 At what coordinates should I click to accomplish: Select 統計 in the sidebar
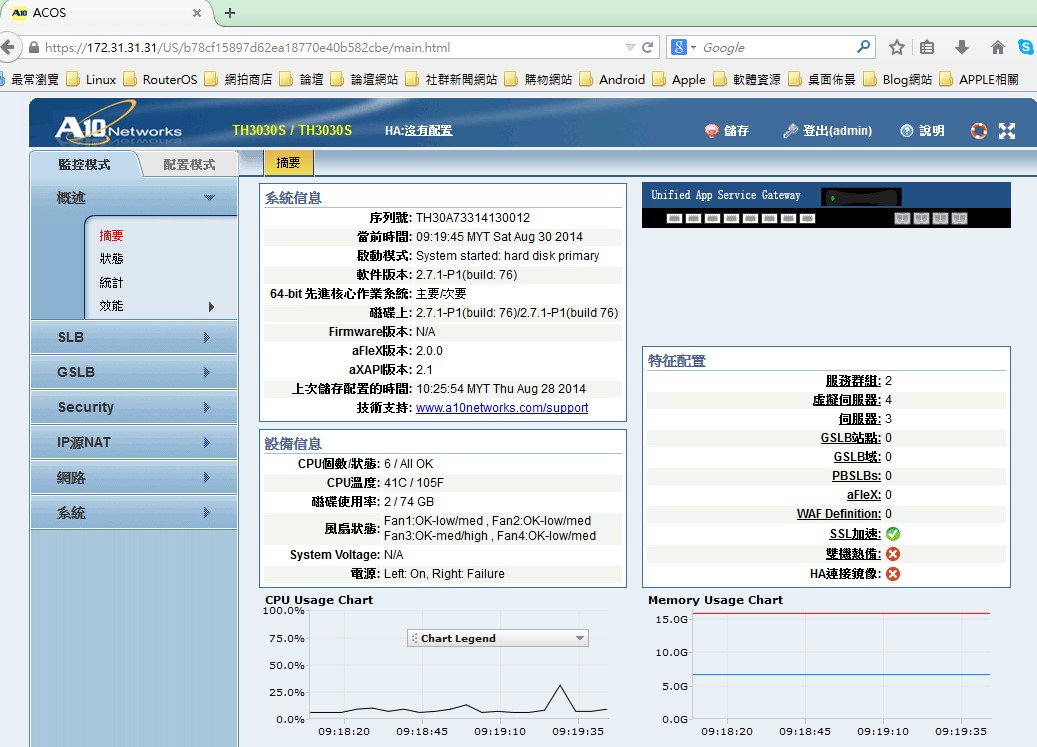tap(111, 282)
